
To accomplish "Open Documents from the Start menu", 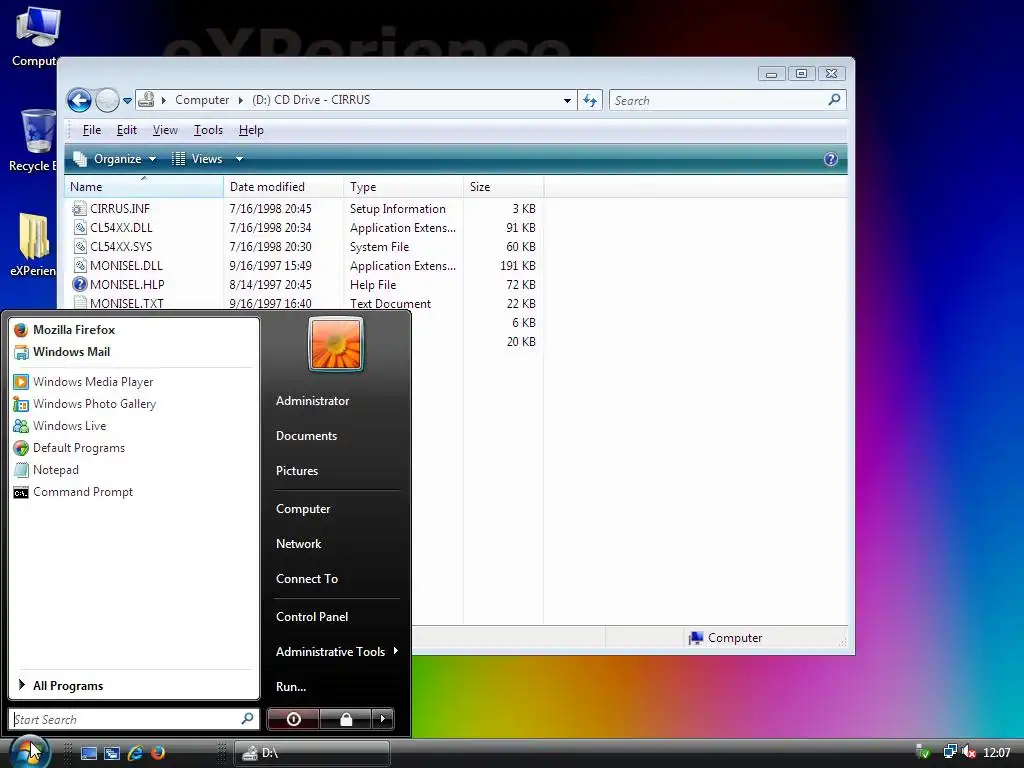I will tap(306, 436).
